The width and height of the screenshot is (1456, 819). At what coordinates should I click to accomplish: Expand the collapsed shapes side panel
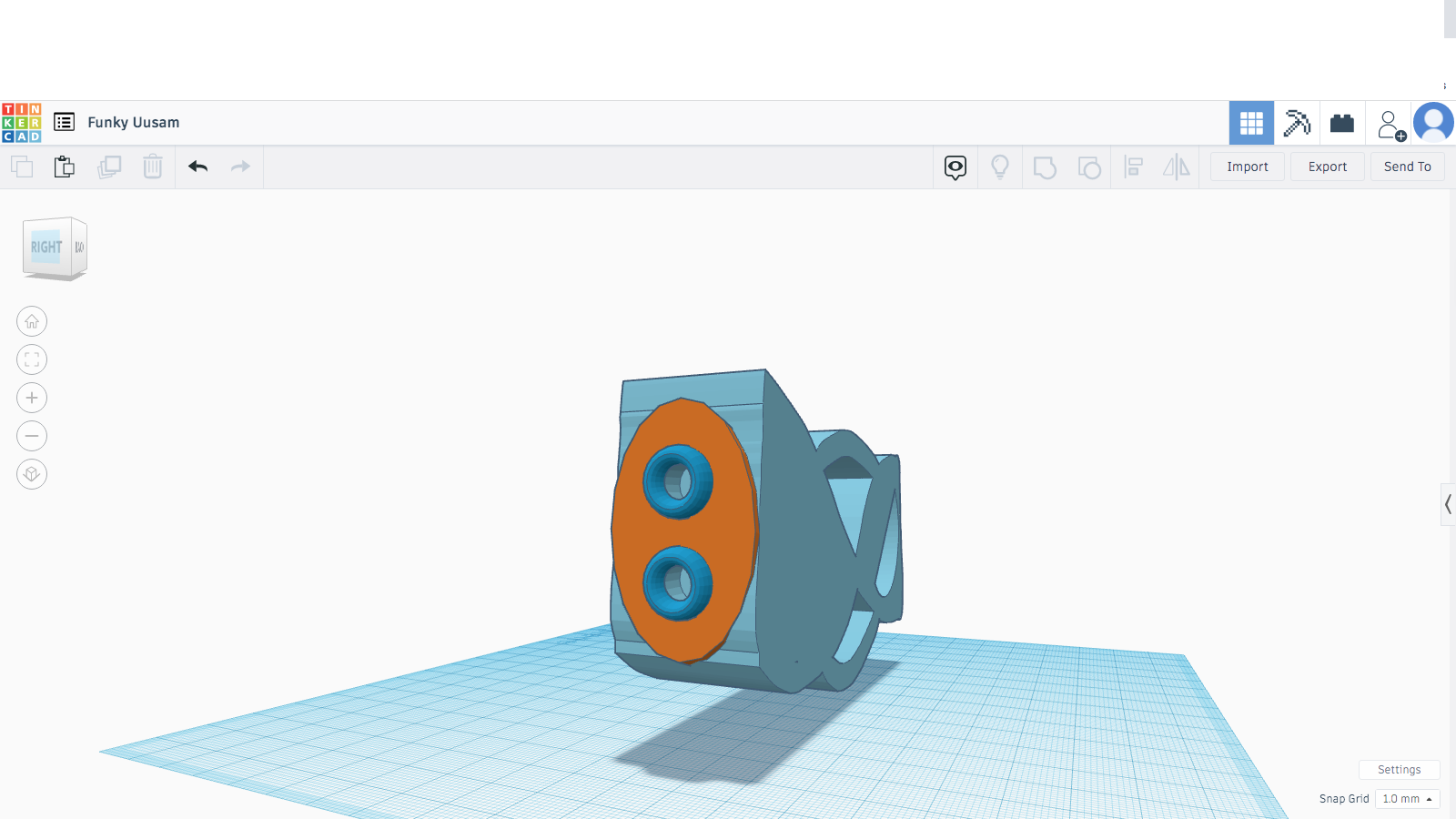pos(1448,504)
